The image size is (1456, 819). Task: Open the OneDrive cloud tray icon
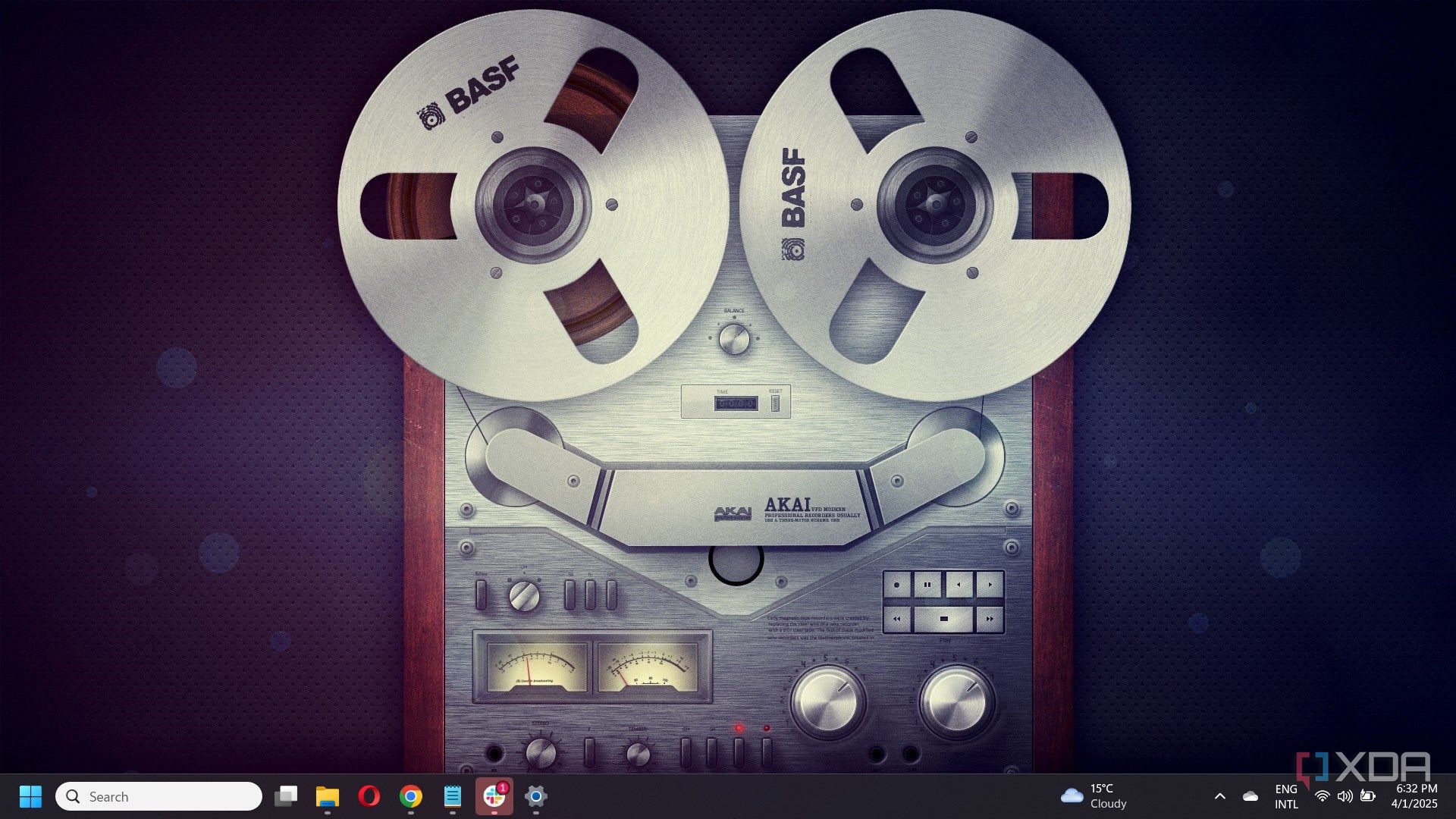1250,796
